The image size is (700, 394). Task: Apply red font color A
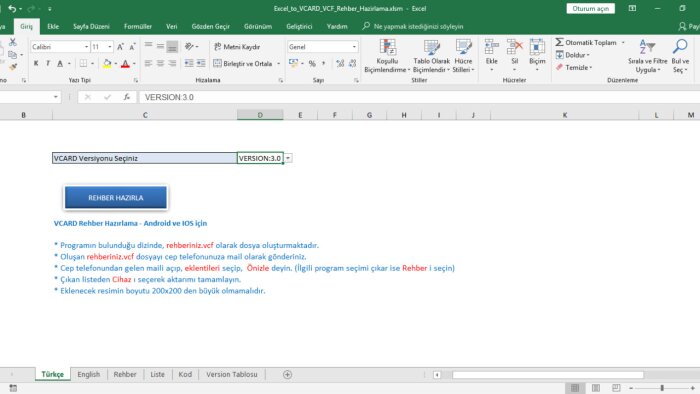click(x=125, y=64)
